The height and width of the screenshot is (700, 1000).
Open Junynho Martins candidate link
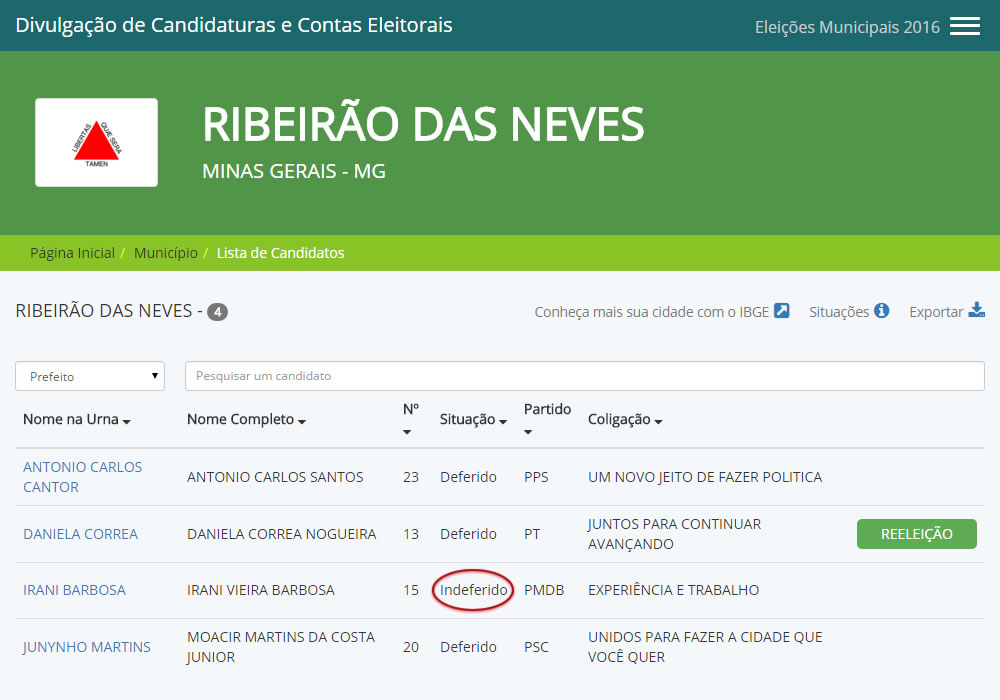click(x=87, y=647)
